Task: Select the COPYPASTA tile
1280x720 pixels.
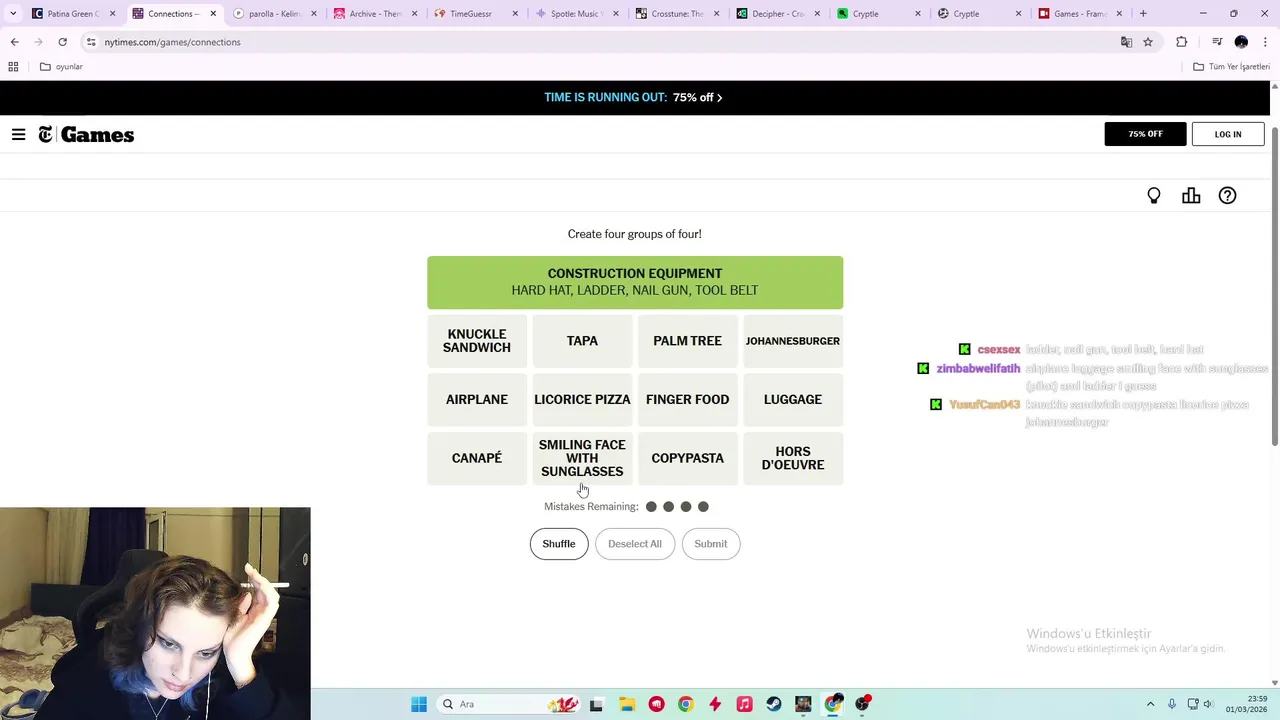Action: tap(687, 458)
